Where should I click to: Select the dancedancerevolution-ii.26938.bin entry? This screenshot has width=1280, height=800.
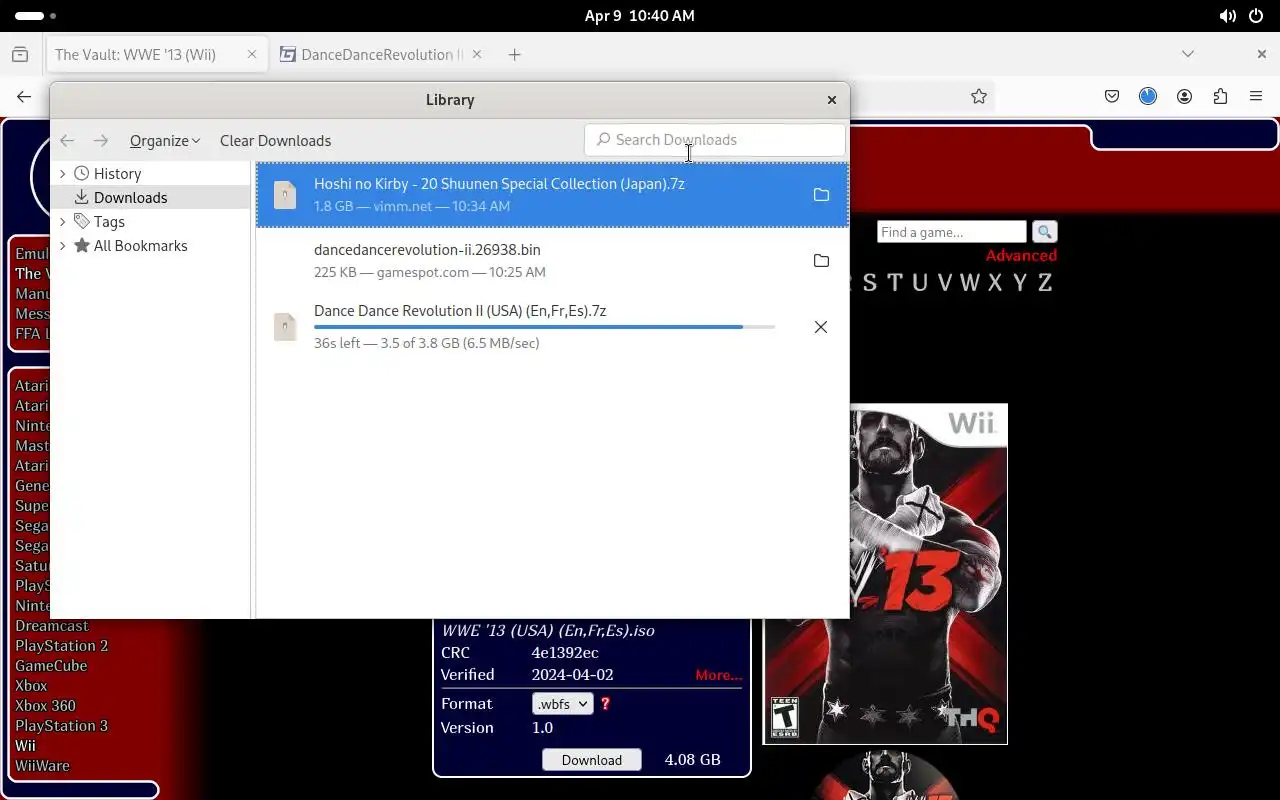tap(552, 261)
